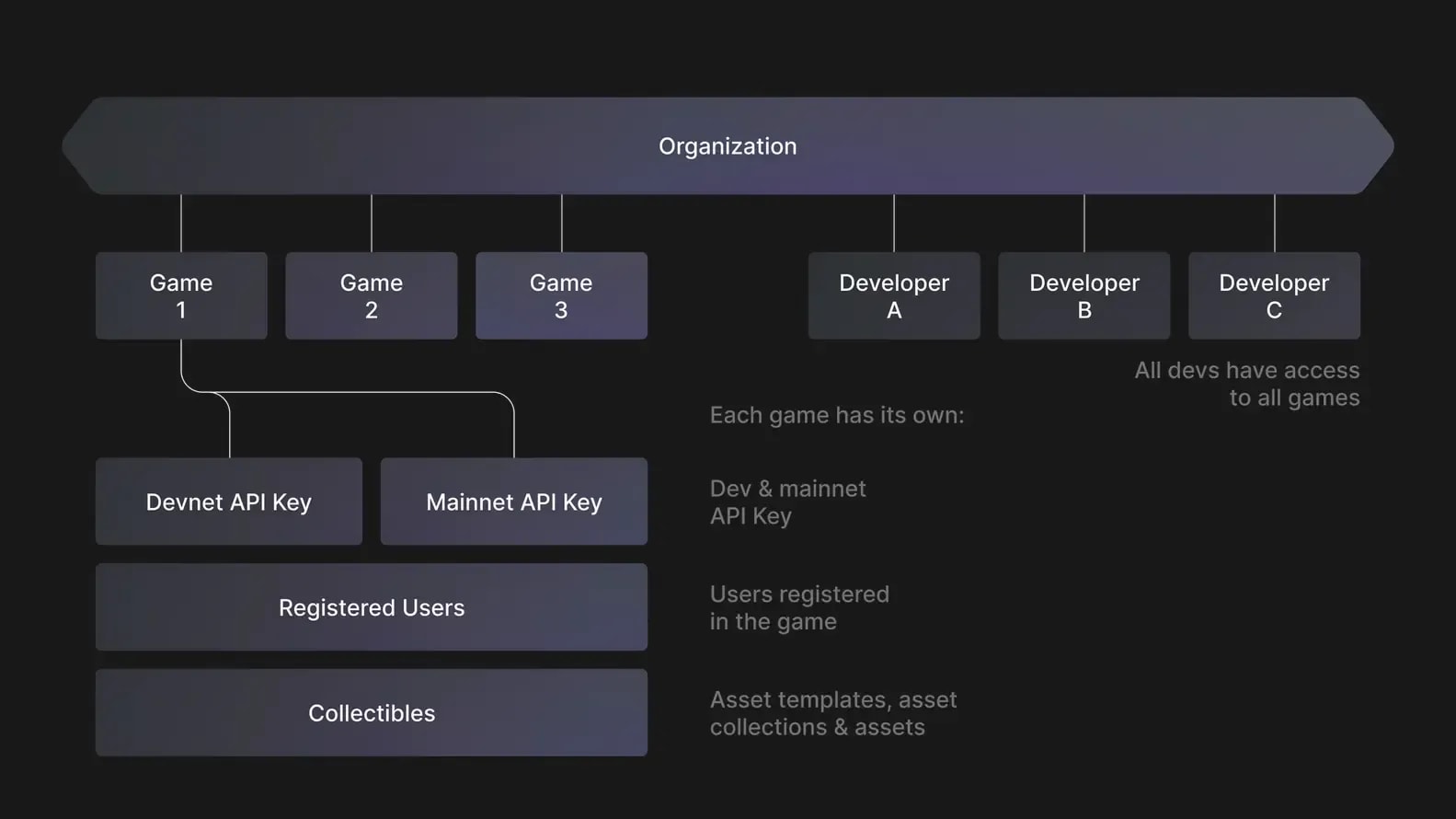The height and width of the screenshot is (819, 1456).
Task: Click the Developer B box
Action: pos(1084,295)
